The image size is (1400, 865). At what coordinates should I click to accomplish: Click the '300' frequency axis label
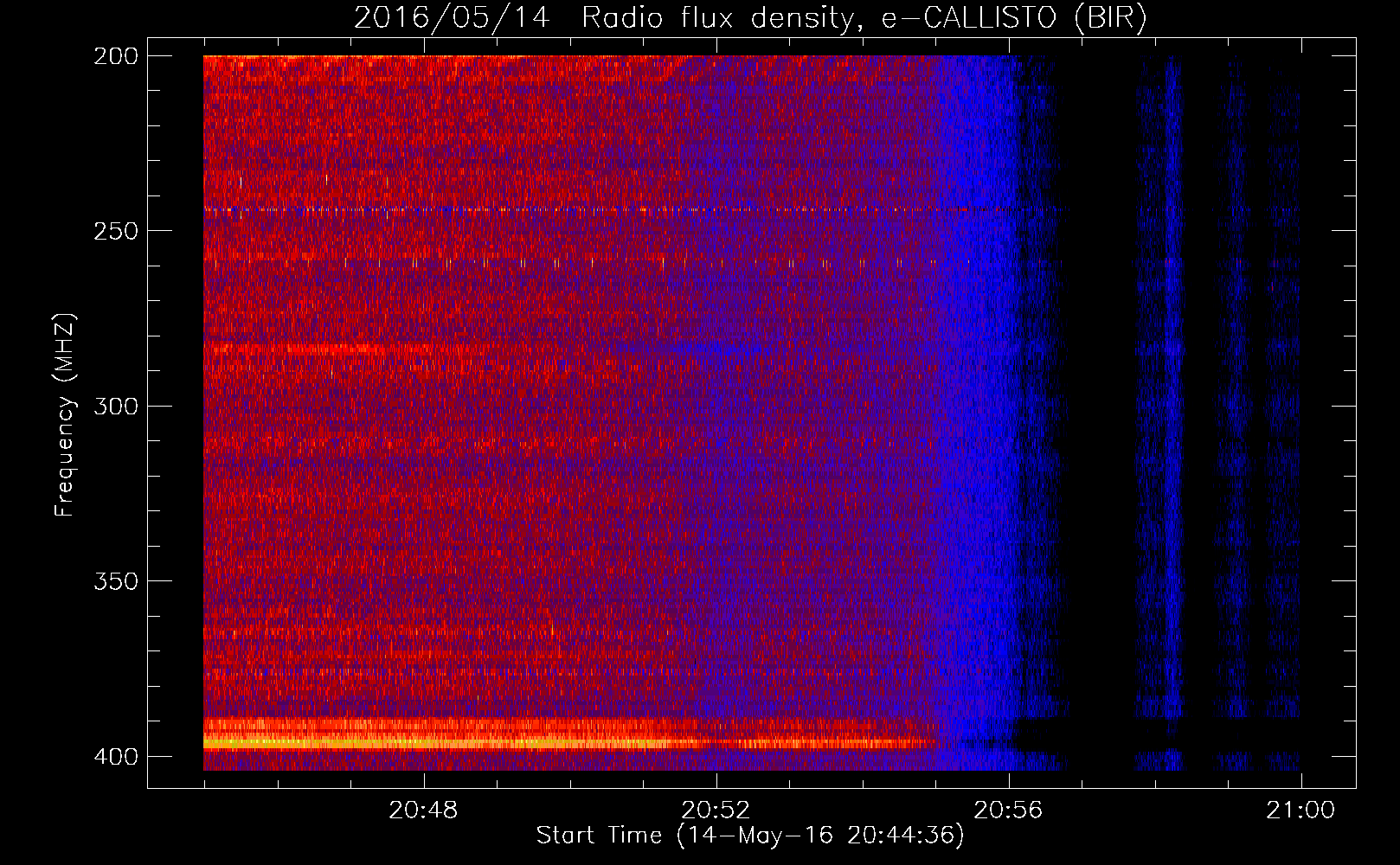115,406
